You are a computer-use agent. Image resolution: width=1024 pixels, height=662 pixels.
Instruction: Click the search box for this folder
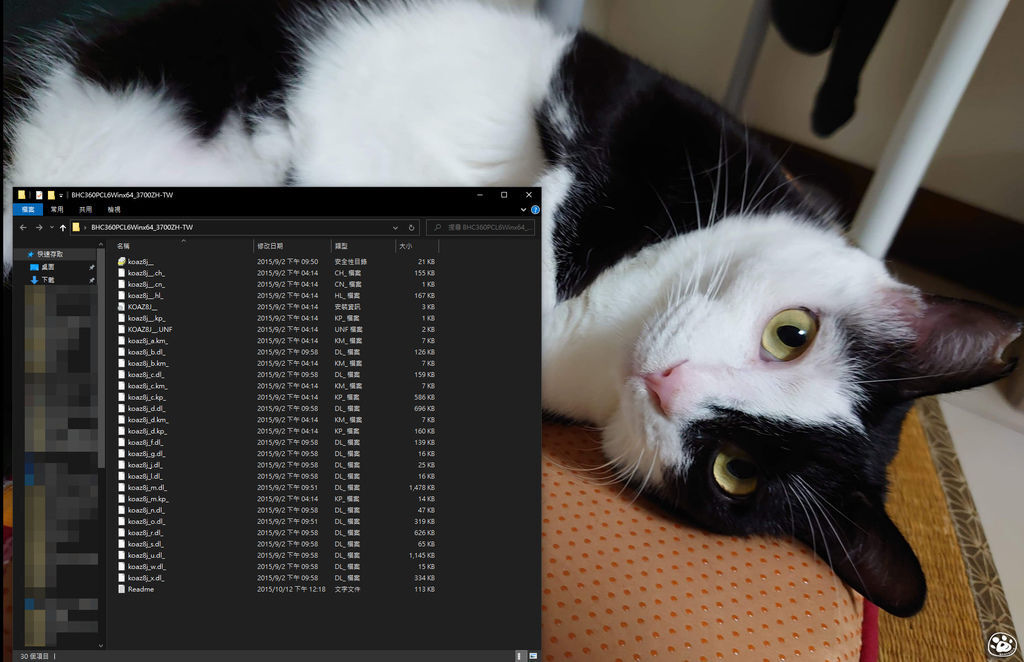481,227
